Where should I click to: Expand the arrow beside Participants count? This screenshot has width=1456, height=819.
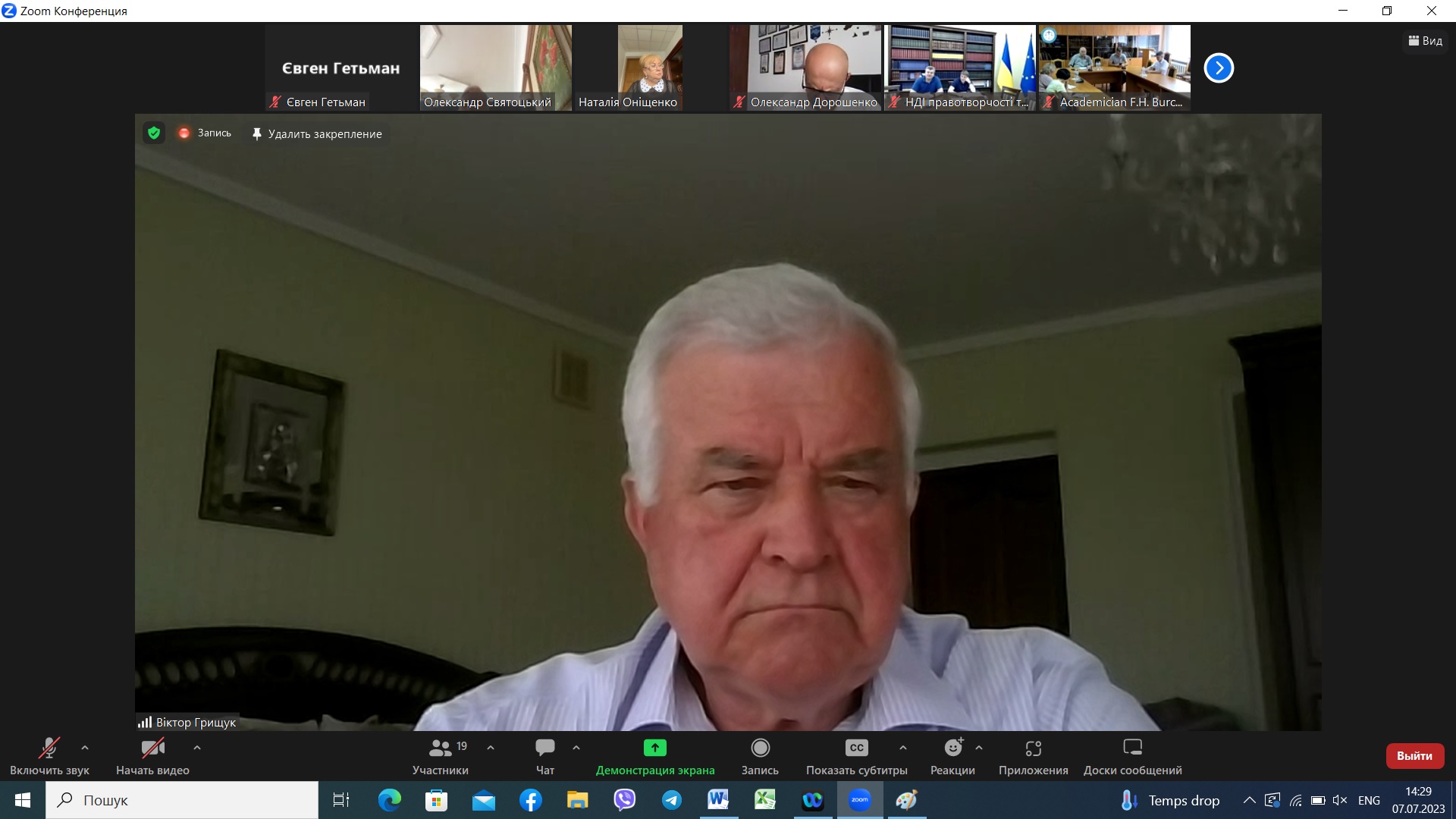click(491, 748)
